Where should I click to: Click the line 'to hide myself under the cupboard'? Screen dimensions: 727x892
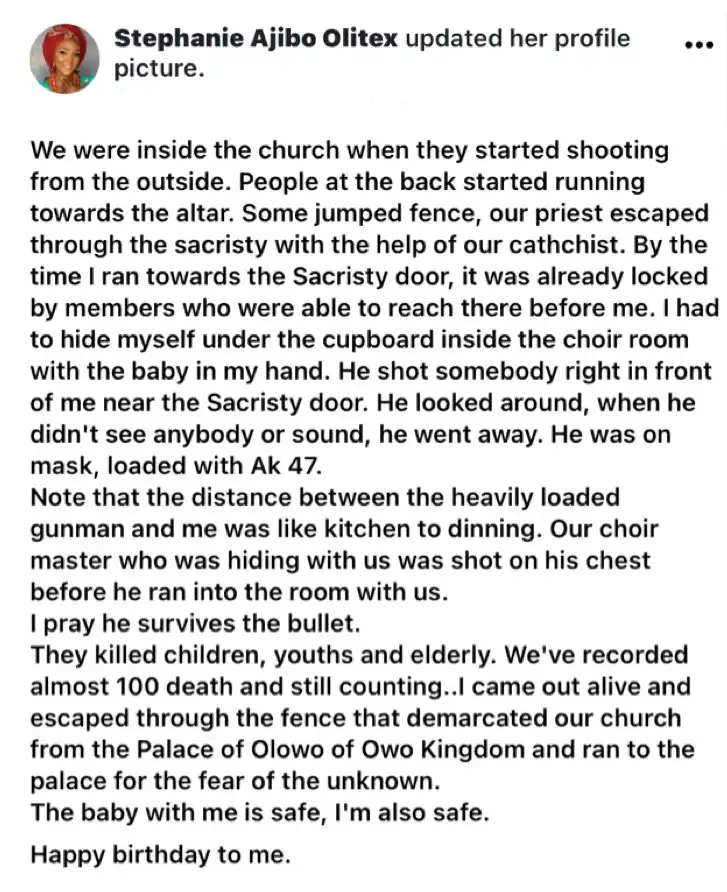360,340
